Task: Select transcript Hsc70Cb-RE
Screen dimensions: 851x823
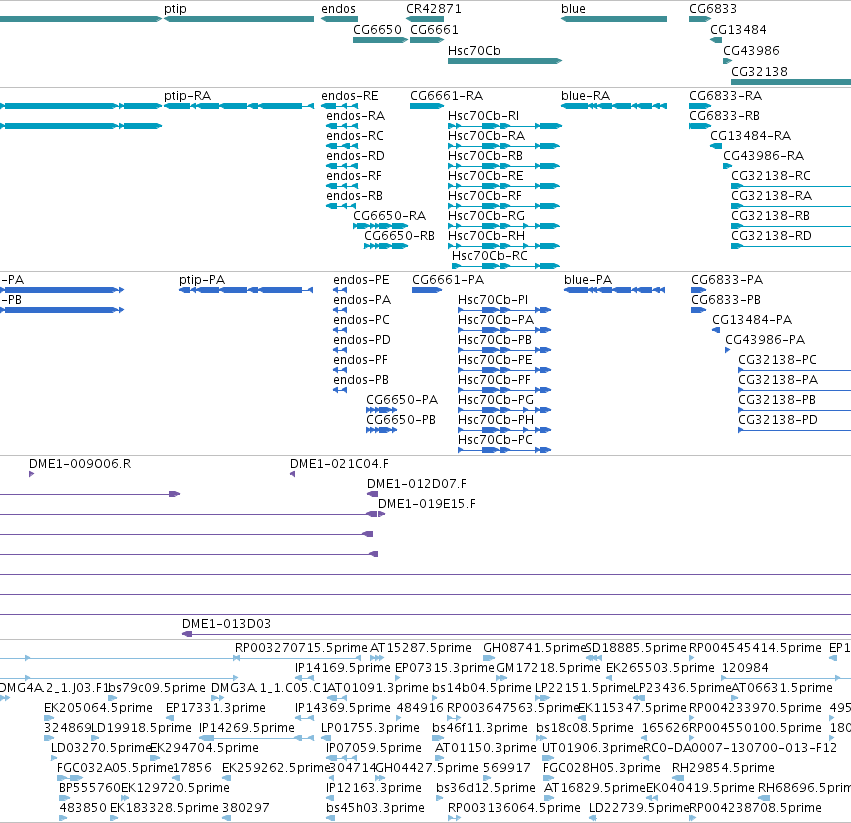Action: tap(504, 186)
